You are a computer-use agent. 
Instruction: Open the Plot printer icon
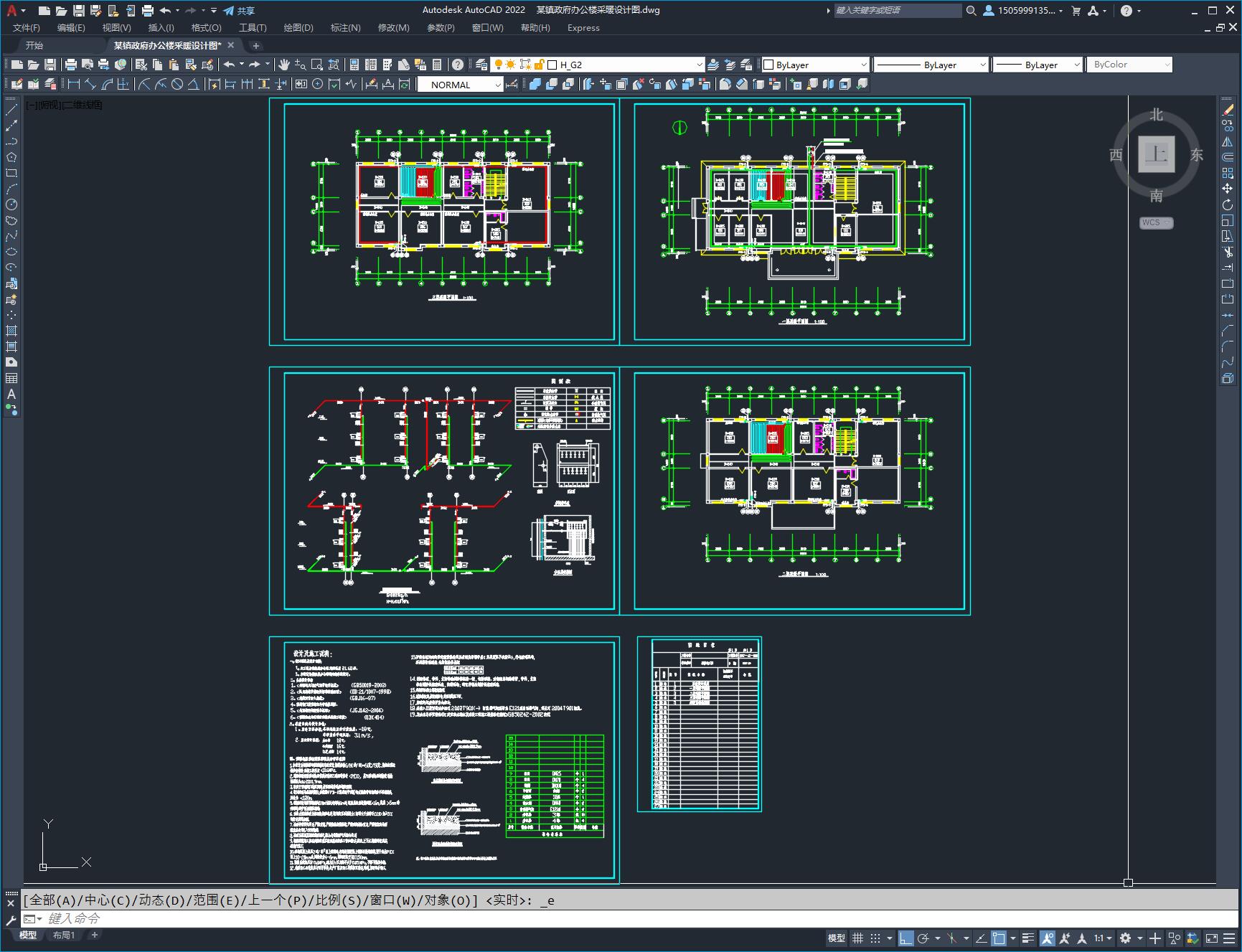click(70, 65)
